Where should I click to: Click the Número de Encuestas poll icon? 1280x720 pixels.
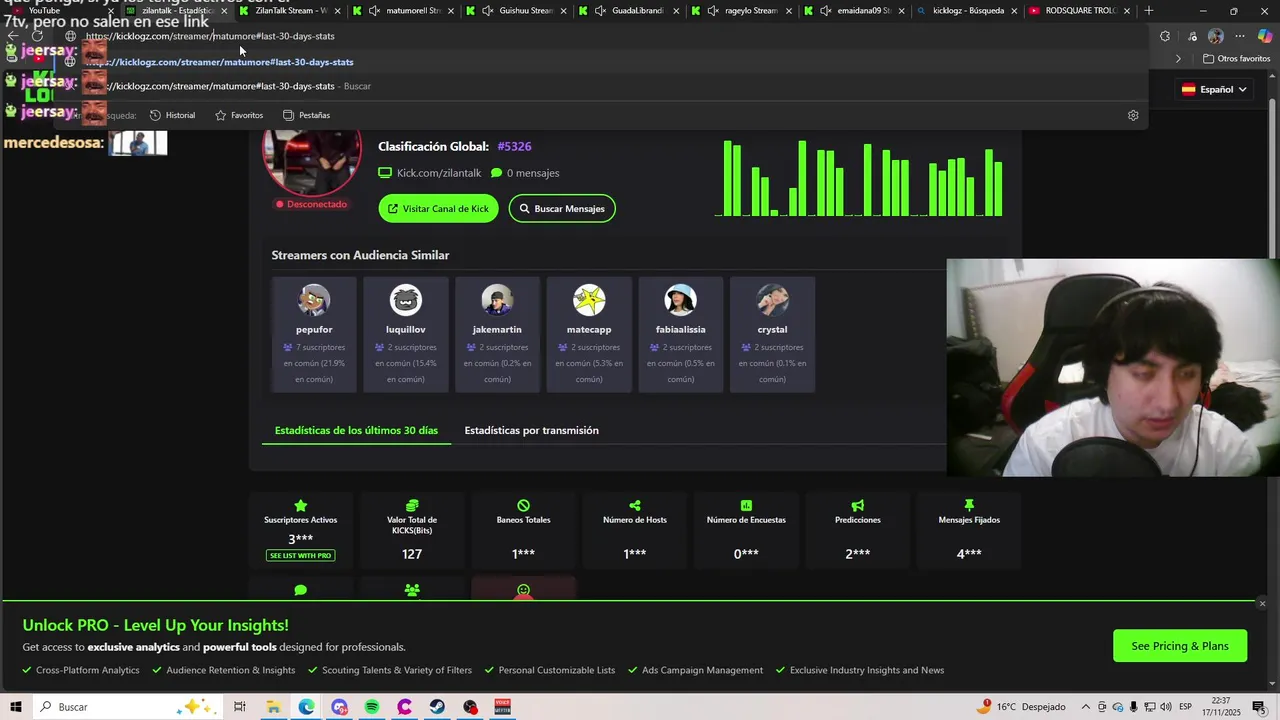[746, 506]
